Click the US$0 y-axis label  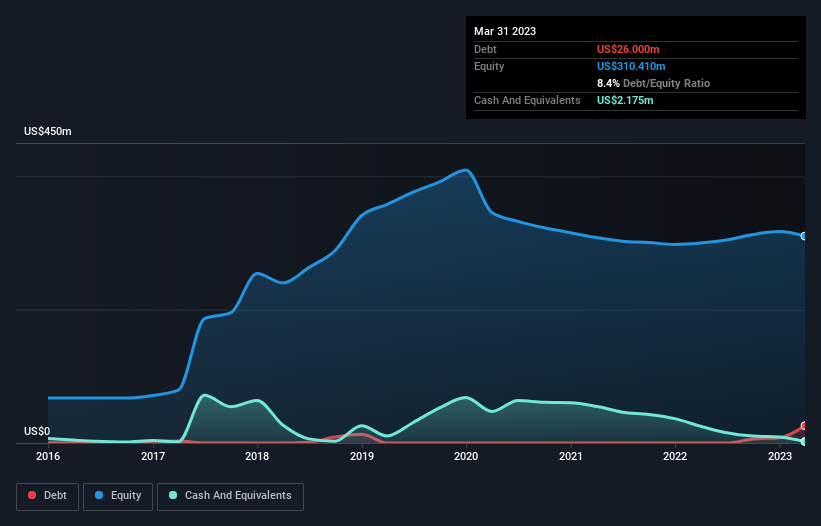pos(37,431)
